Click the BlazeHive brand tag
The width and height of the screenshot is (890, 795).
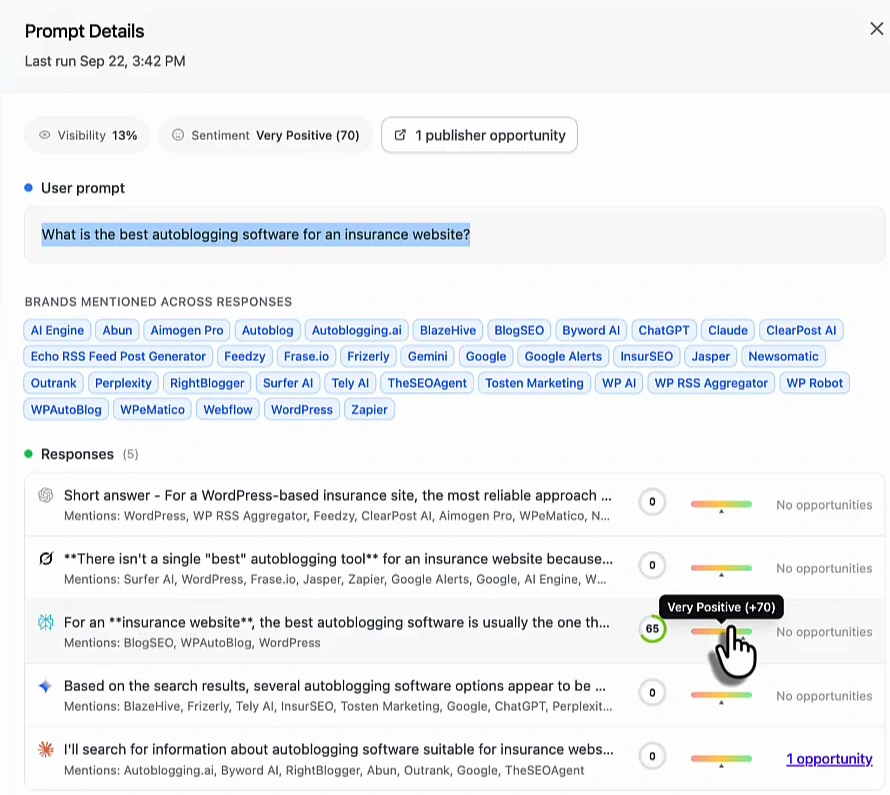coord(448,330)
